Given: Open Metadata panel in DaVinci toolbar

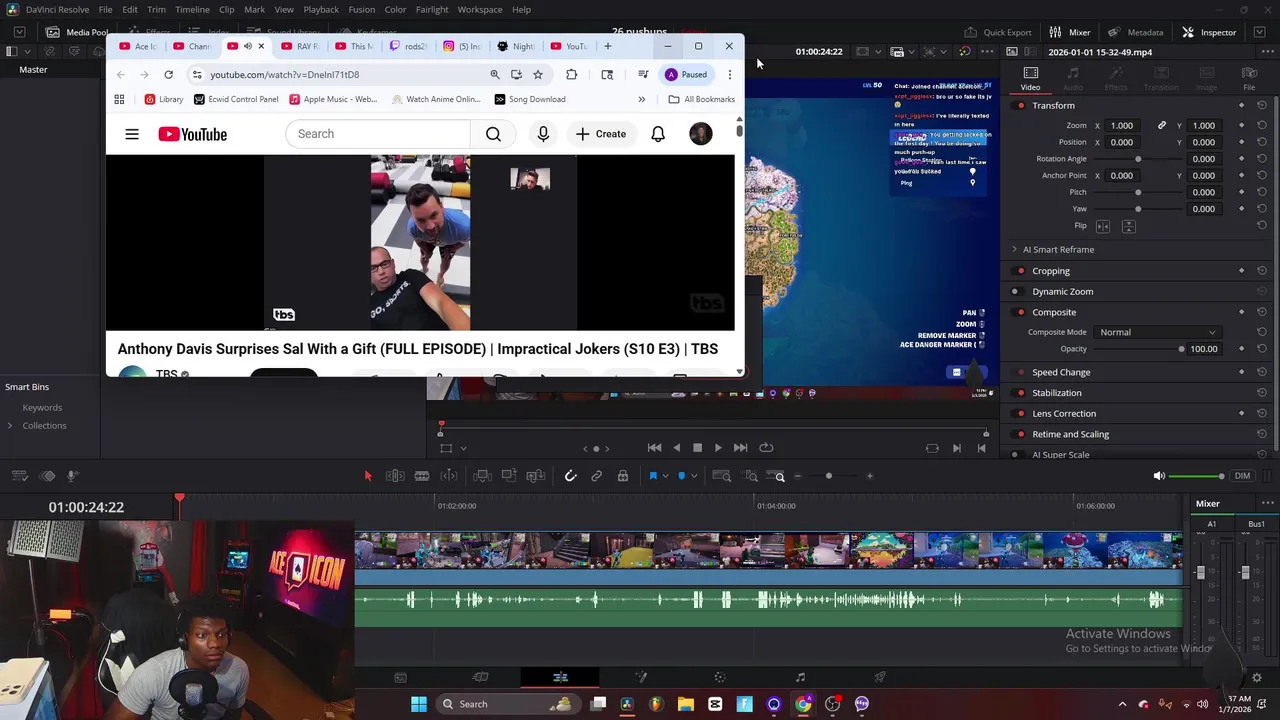Looking at the screenshot, I should tap(1135, 32).
